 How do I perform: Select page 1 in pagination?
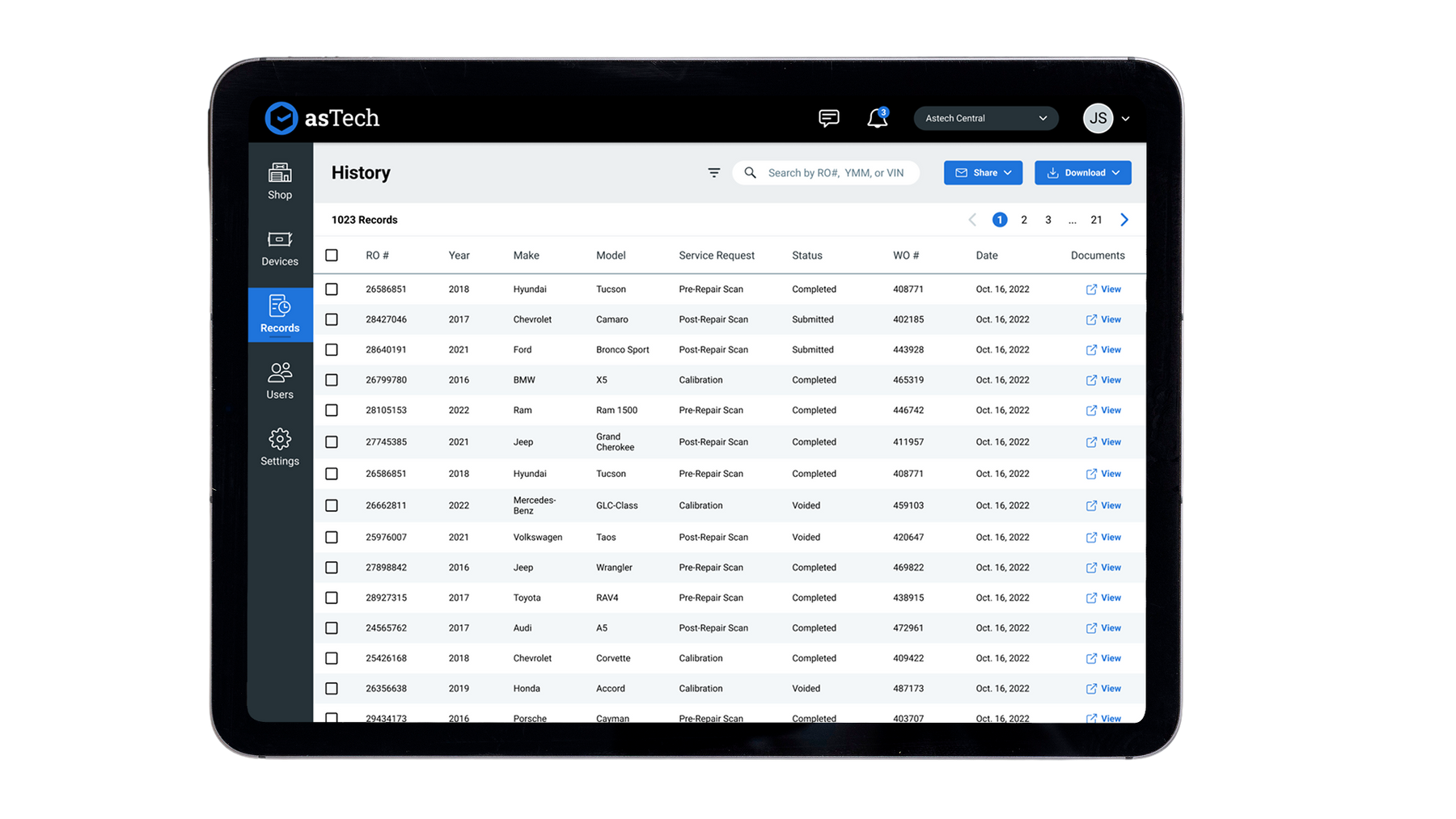(x=1000, y=220)
